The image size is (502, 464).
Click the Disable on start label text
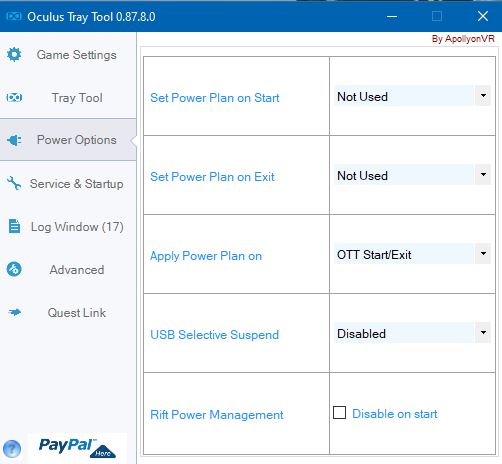(x=394, y=414)
